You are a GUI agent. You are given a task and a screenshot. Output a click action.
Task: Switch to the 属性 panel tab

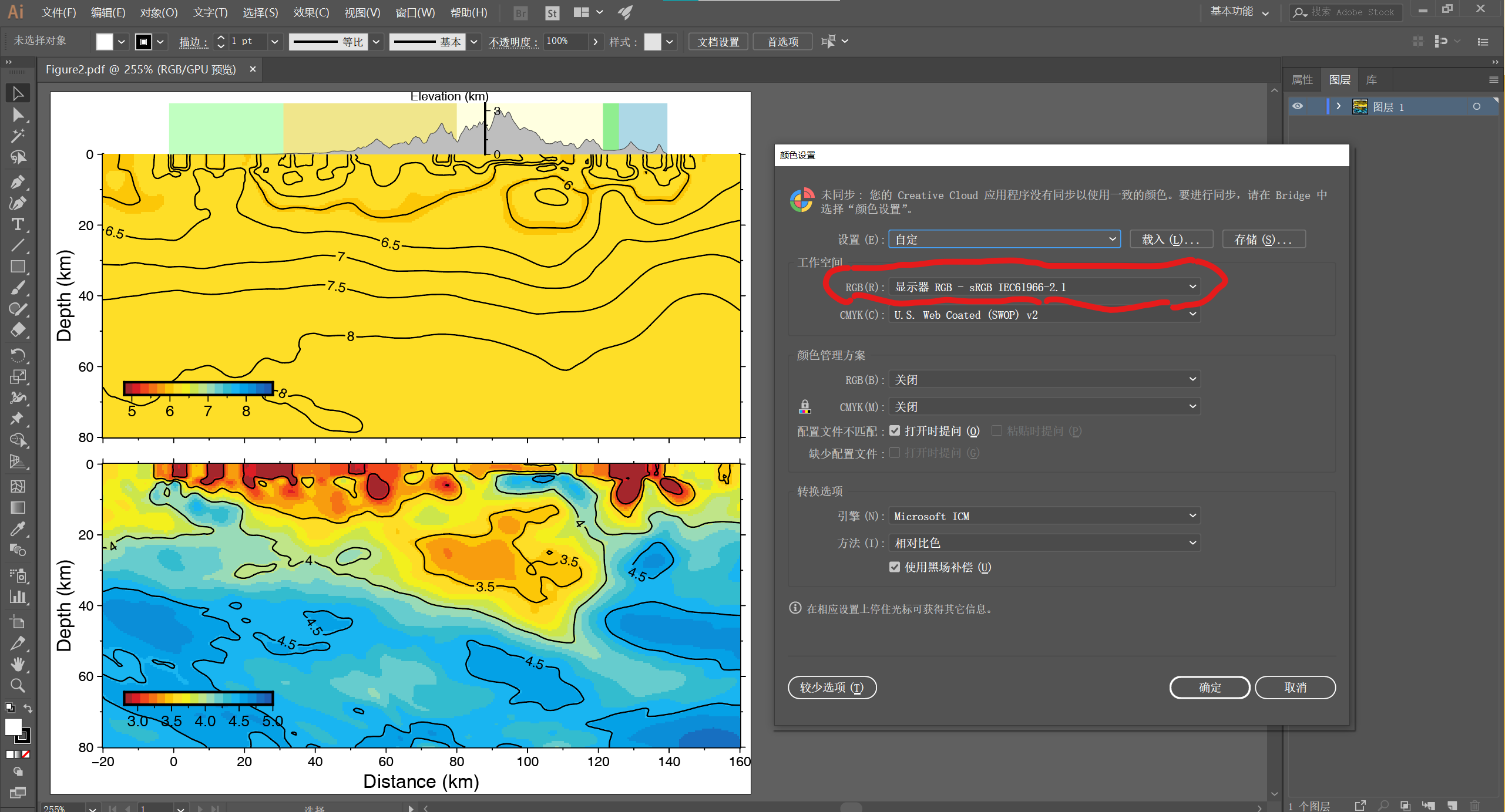click(x=1302, y=79)
